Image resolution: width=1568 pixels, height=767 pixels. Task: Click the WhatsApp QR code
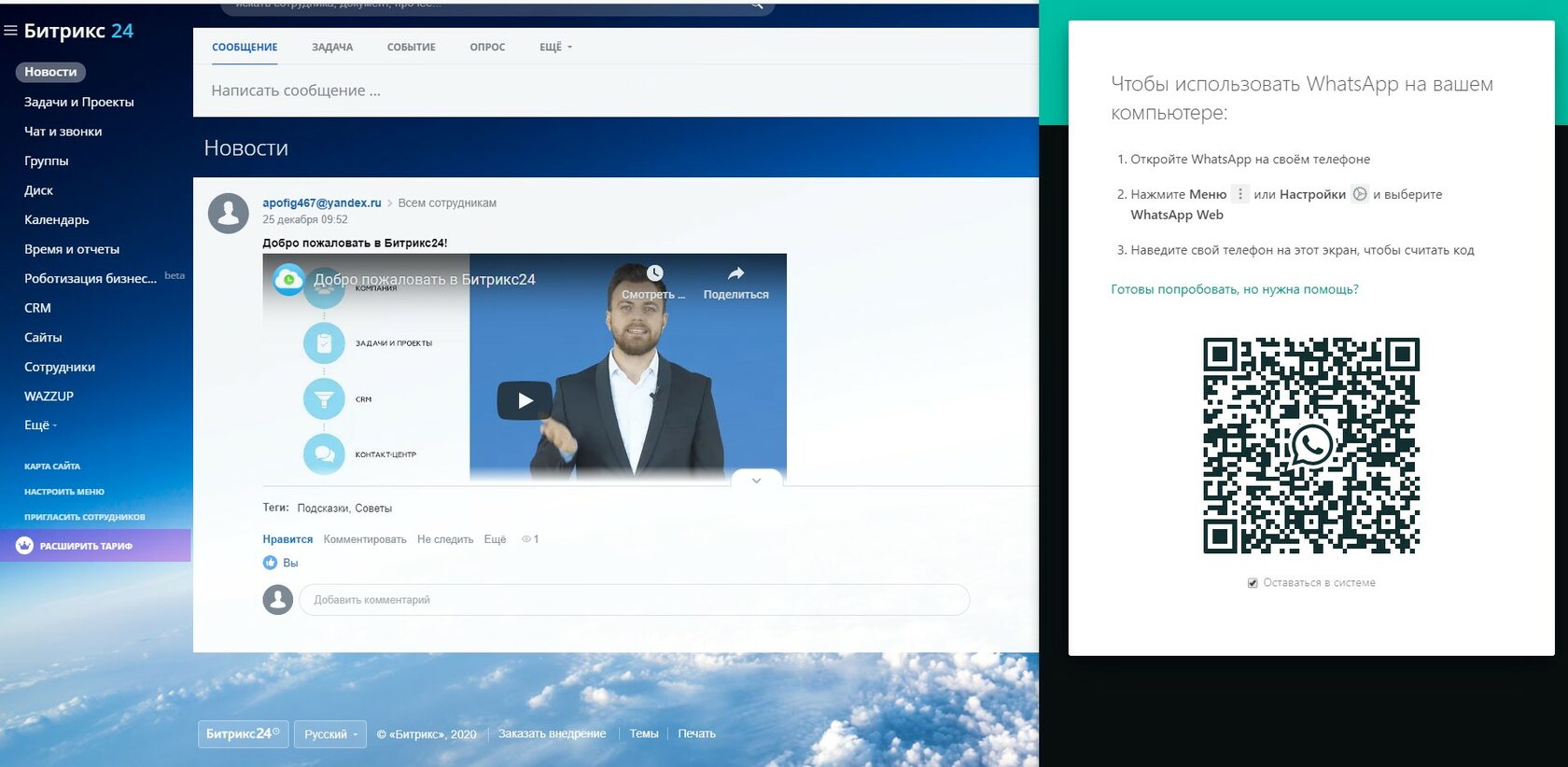click(1311, 445)
